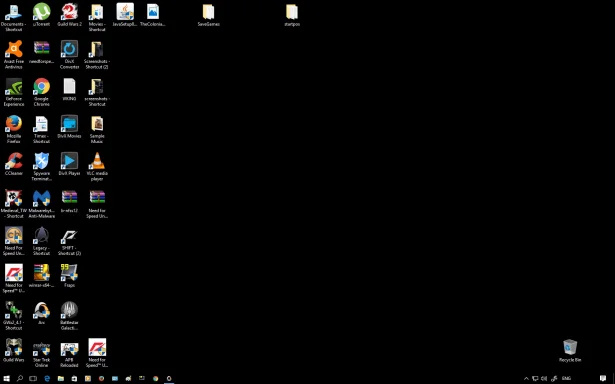Select the Sample Music folder
Image resolution: width=615 pixels, height=384 pixels.
click(x=97, y=129)
